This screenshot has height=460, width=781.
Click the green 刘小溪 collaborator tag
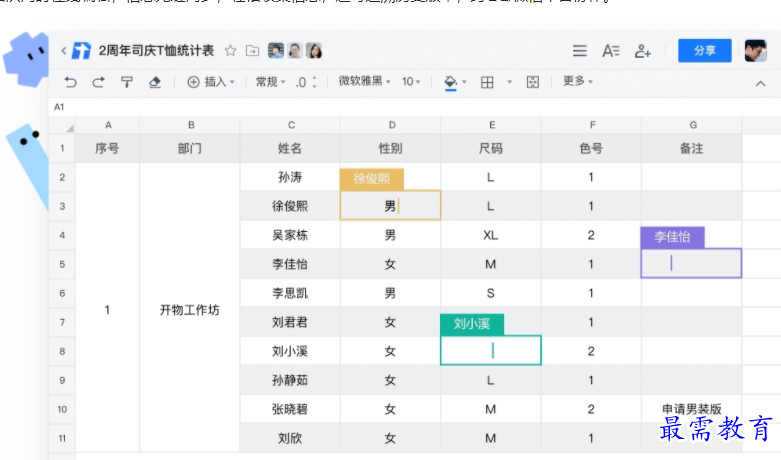point(472,324)
